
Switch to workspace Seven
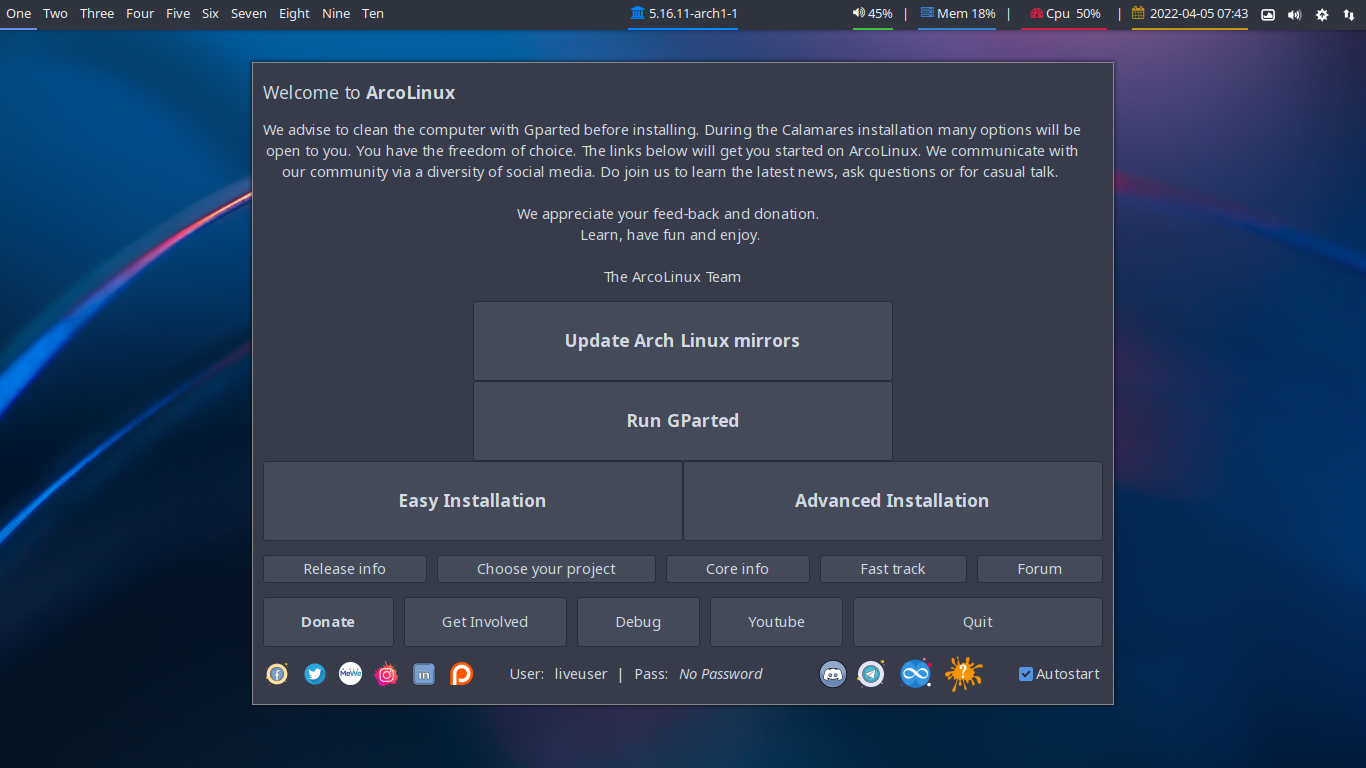click(249, 14)
